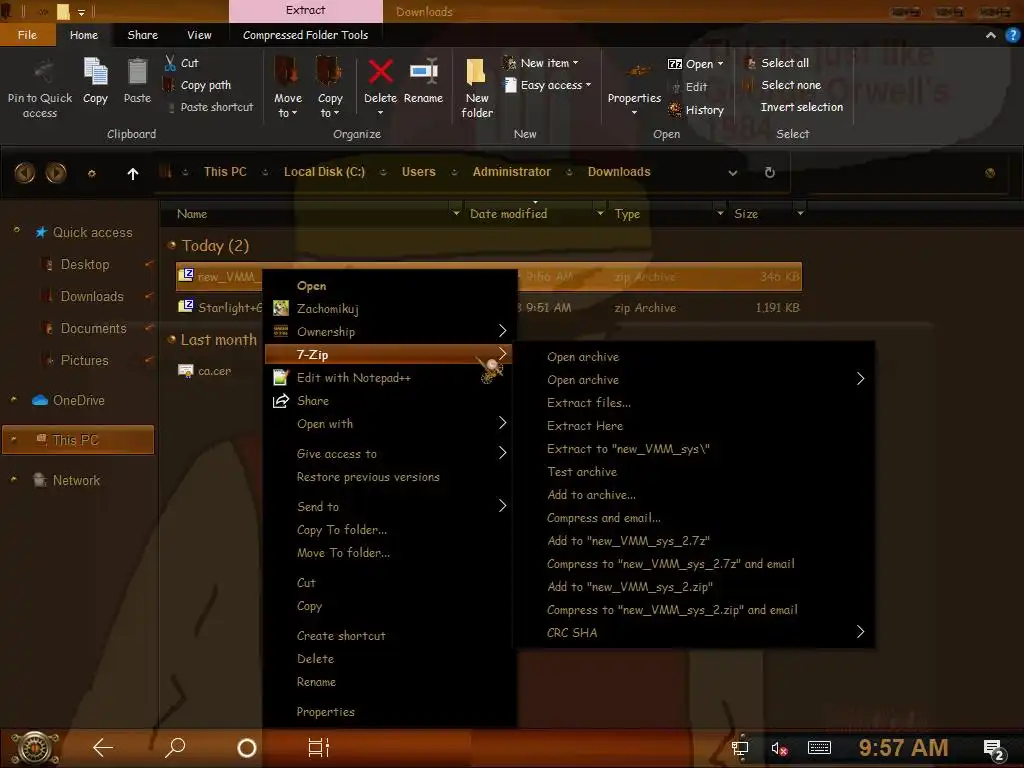Open the Compressed Folder Tools tab

click(x=306, y=35)
